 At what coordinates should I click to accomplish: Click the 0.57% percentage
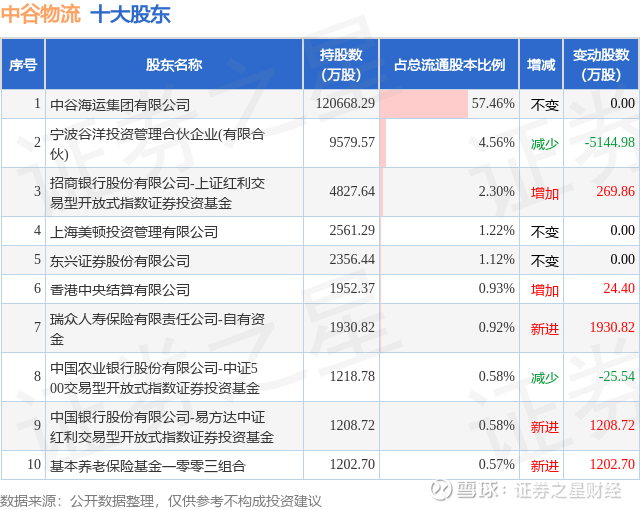click(x=496, y=464)
